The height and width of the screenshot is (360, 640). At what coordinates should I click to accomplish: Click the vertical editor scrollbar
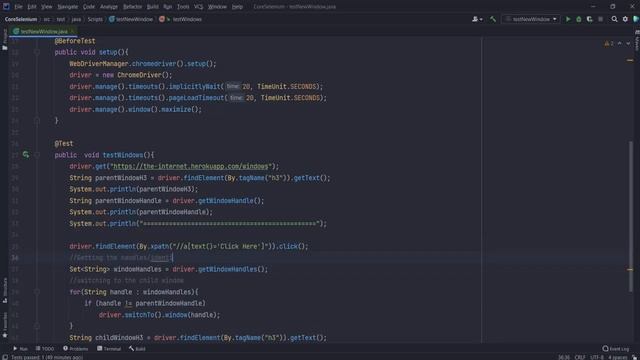631,216
